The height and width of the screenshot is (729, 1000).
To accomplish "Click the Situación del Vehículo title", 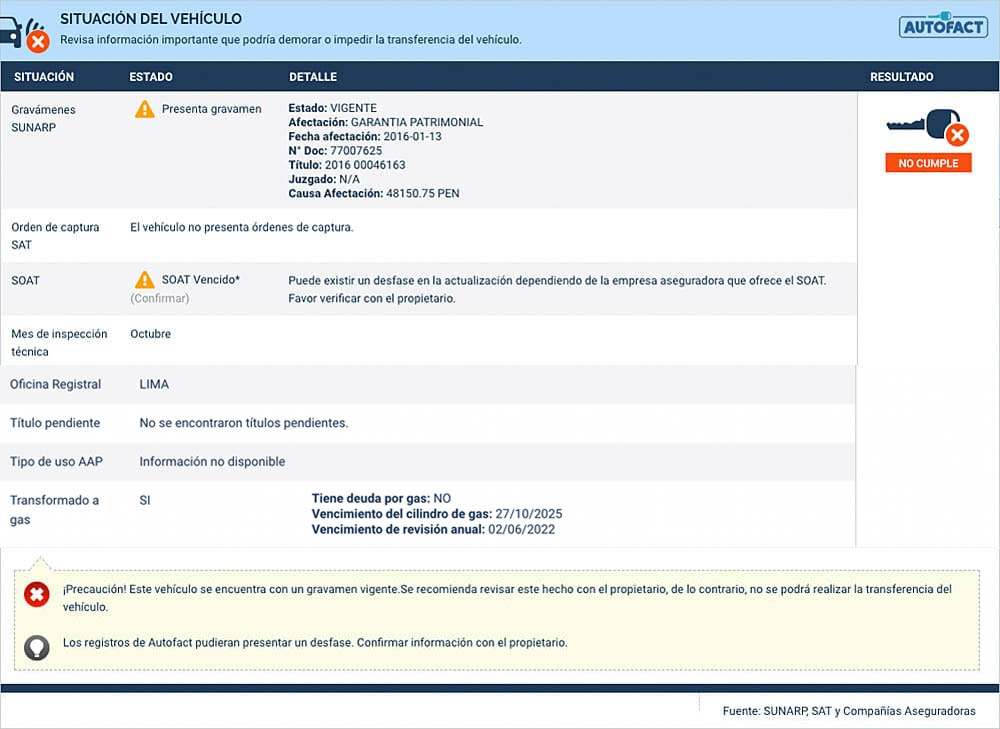I will pos(150,19).
